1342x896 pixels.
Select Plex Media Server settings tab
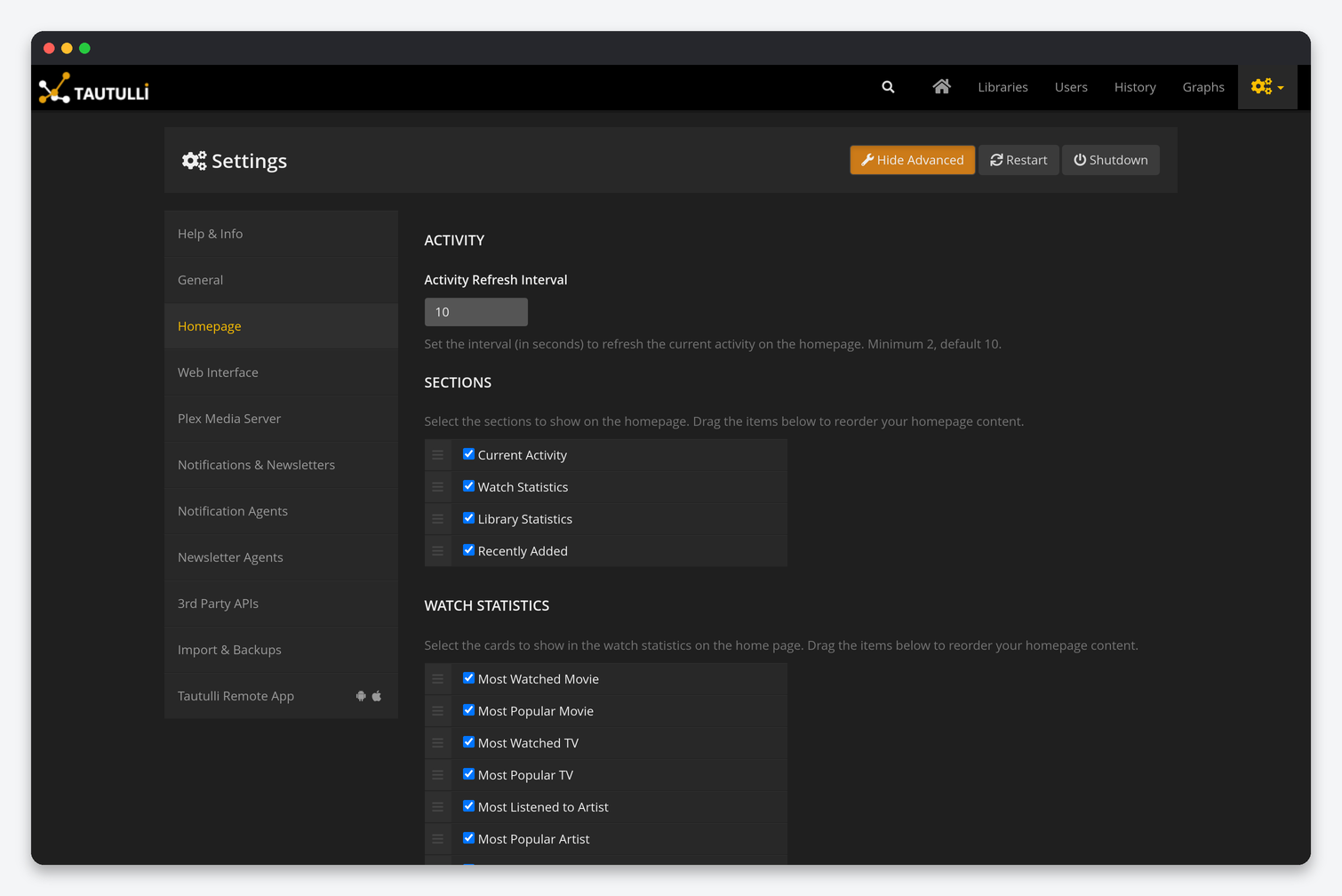281,419
